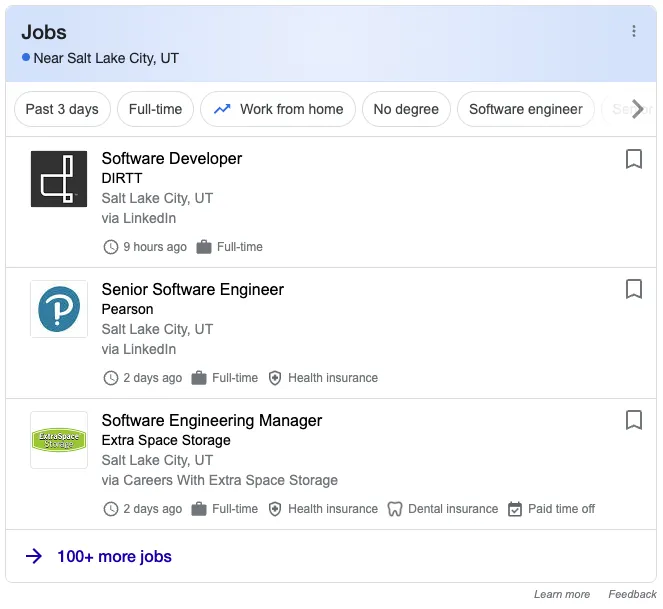This screenshot has width=663, height=609.
Task: Click the DIRTT company name
Action: click(x=122, y=178)
